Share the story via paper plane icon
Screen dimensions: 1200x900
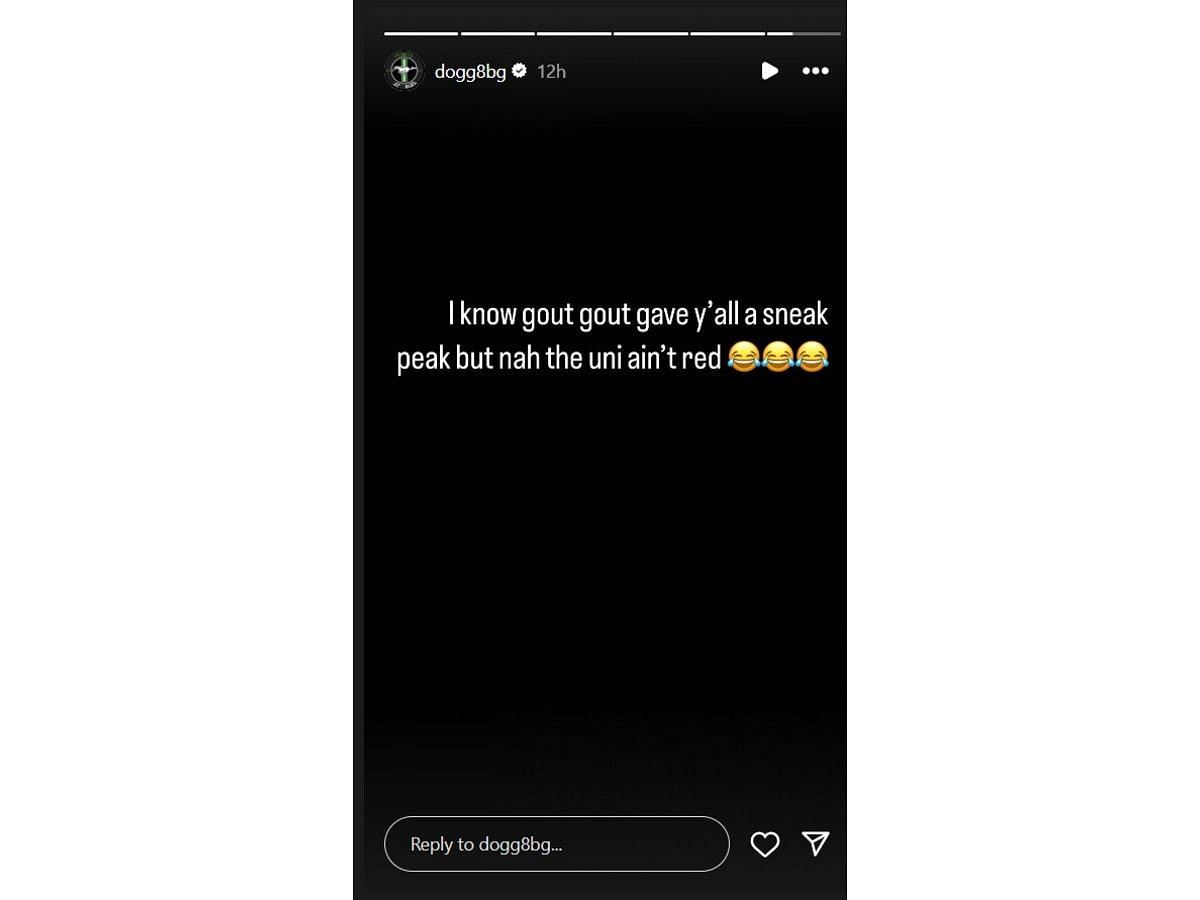coord(816,844)
